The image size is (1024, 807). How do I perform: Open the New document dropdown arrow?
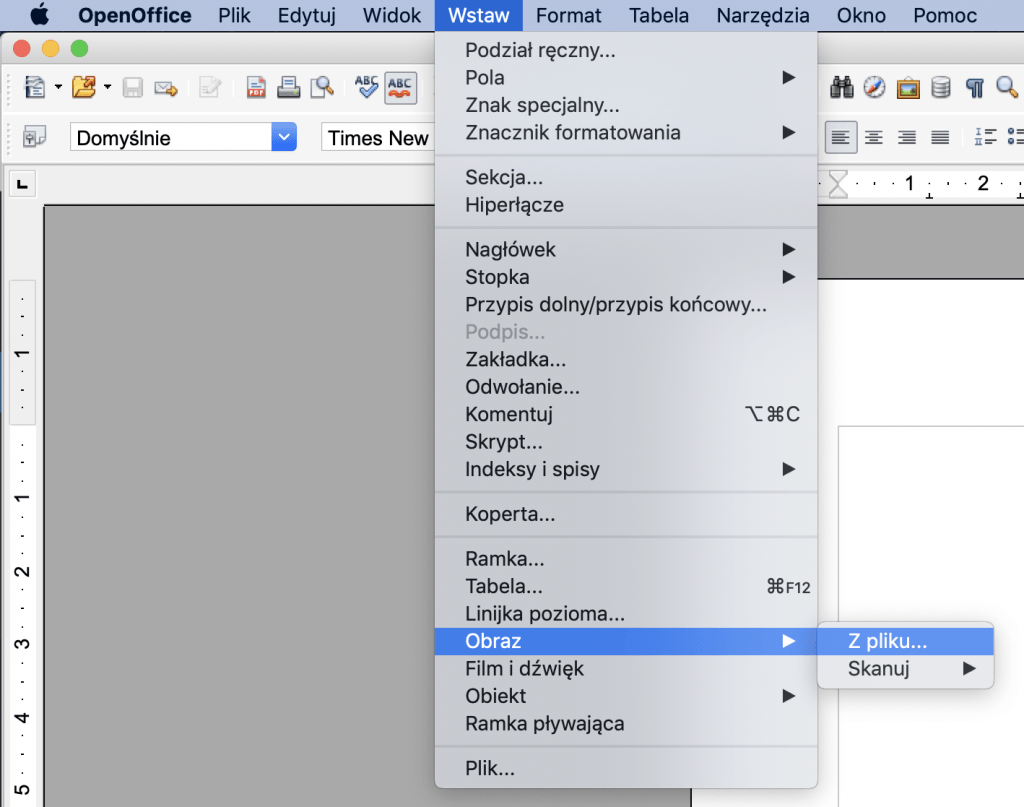point(58,87)
